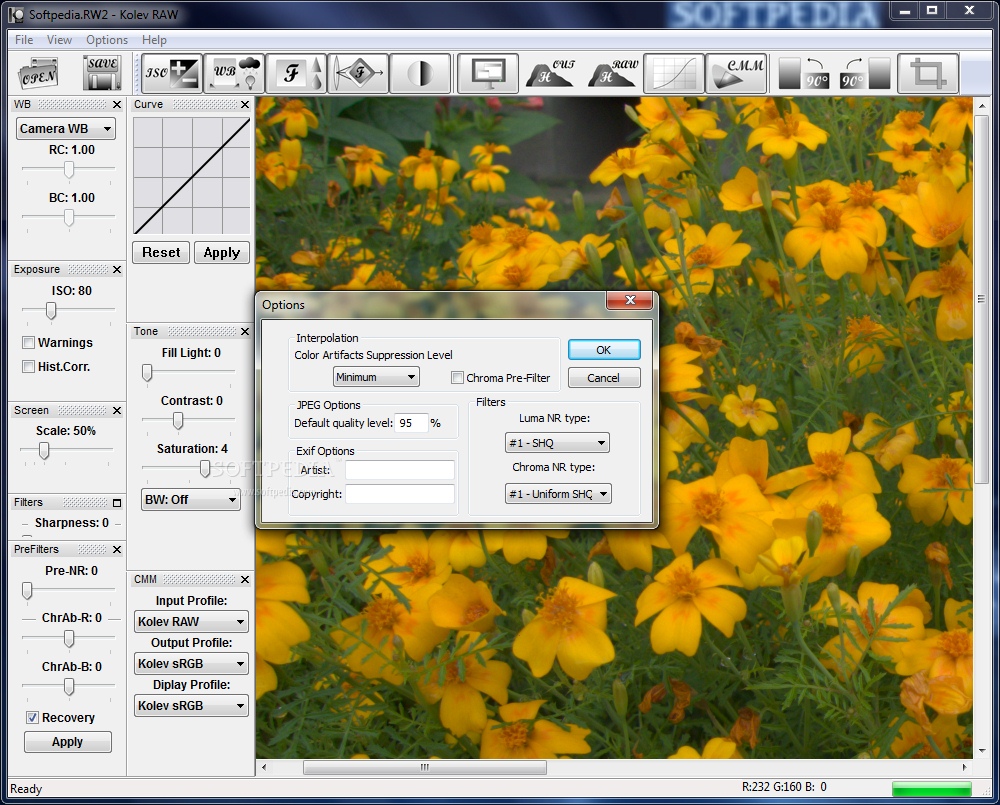The height and width of the screenshot is (805, 1000).
Task: Open the Output Profile Kolev sRGB dropdown
Action: pyautogui.click(x=191, y=663)
